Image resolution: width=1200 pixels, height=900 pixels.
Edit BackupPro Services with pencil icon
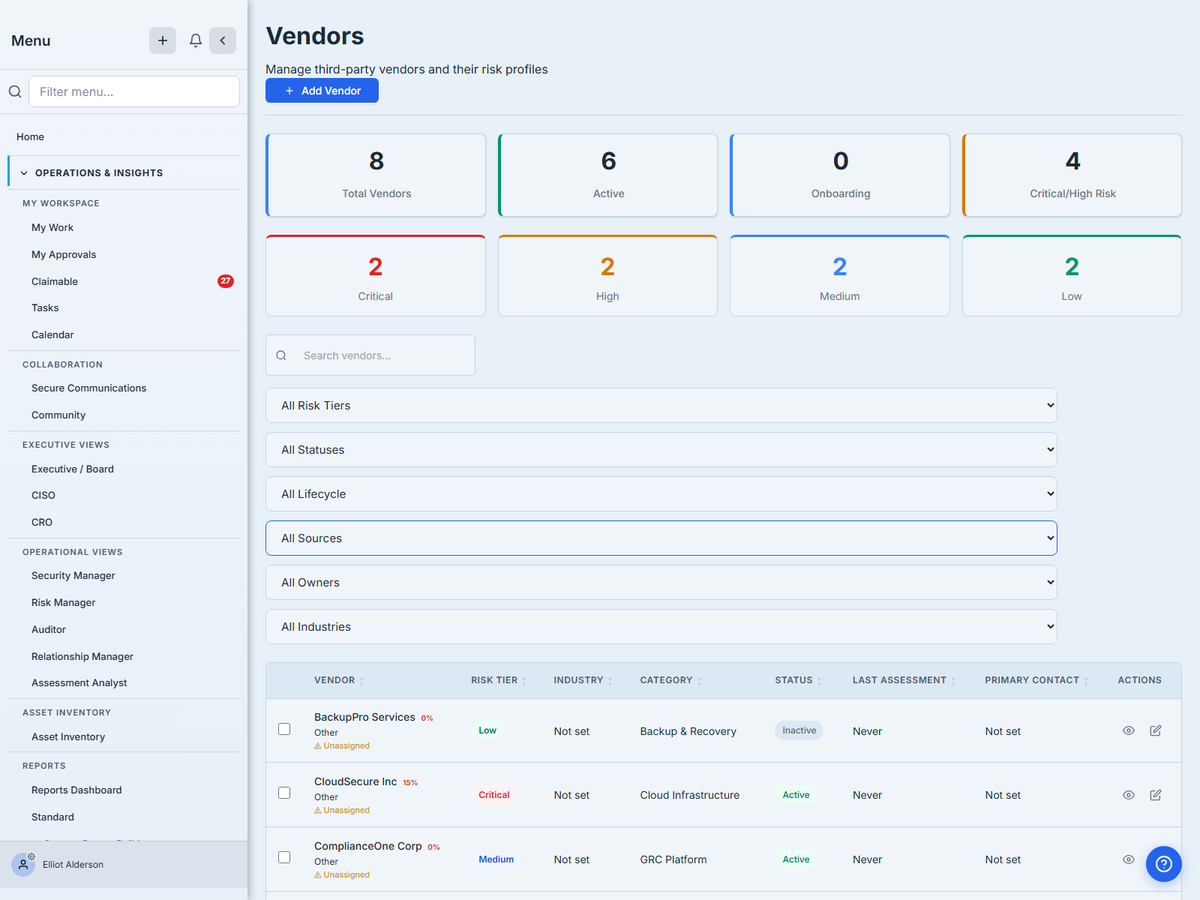pos(1155,731)
